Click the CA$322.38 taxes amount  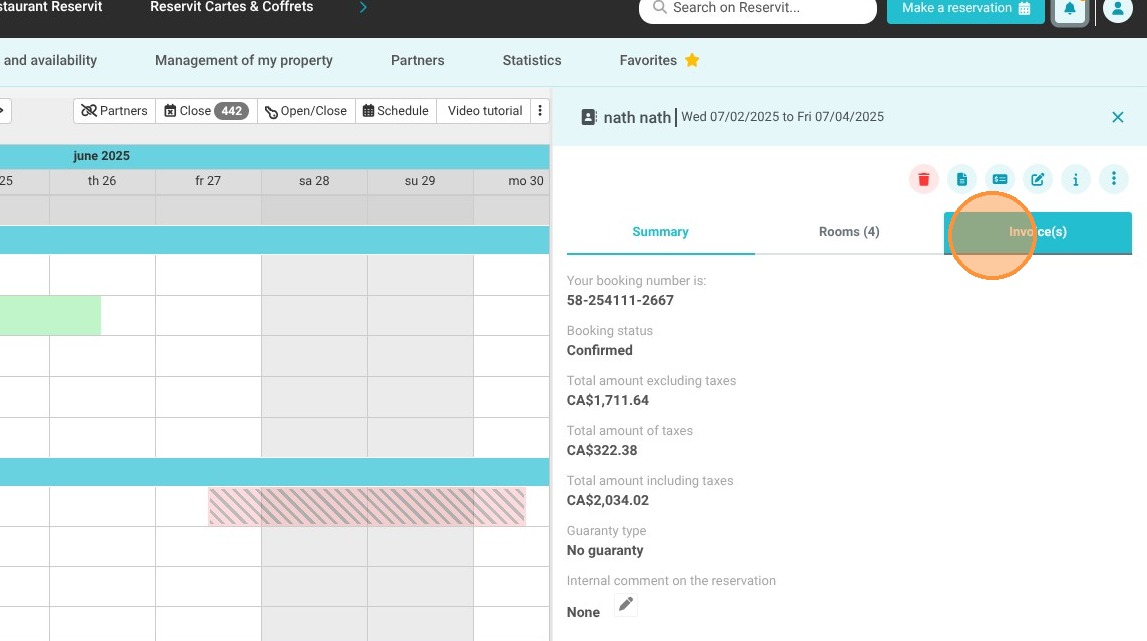pyautogui.click(x=602, y=450)
